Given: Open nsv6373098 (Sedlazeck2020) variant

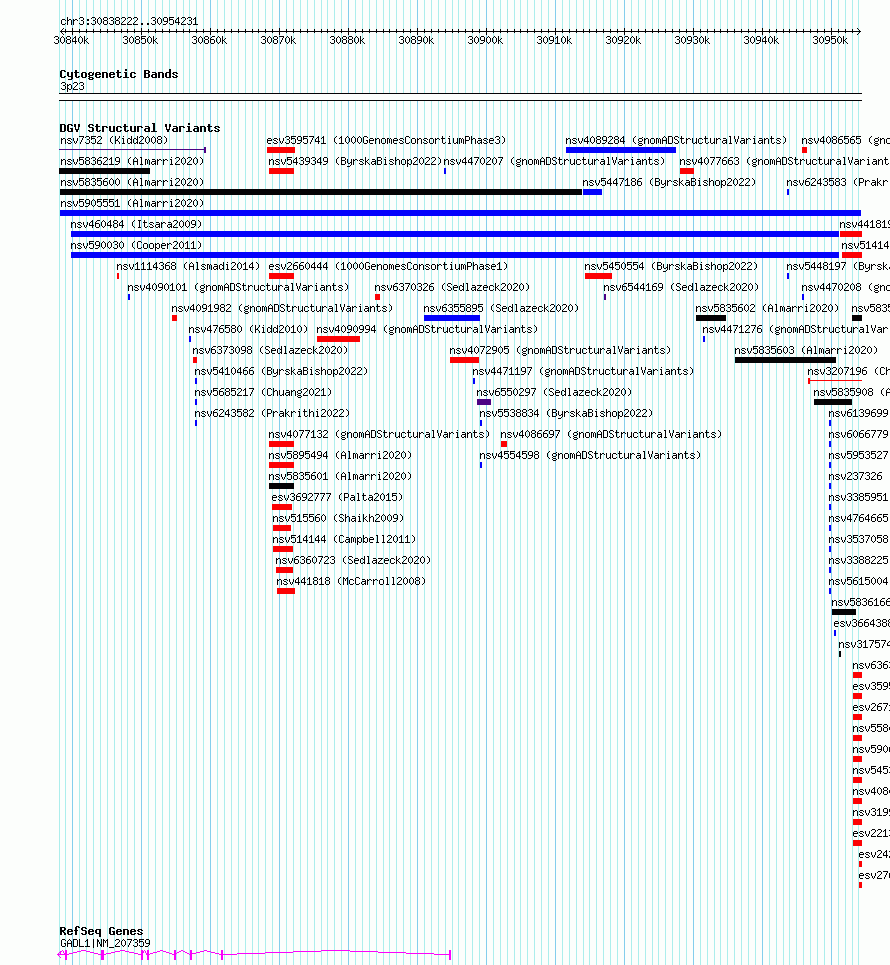Looking at the screenshot, I should [x=270, y=350].
